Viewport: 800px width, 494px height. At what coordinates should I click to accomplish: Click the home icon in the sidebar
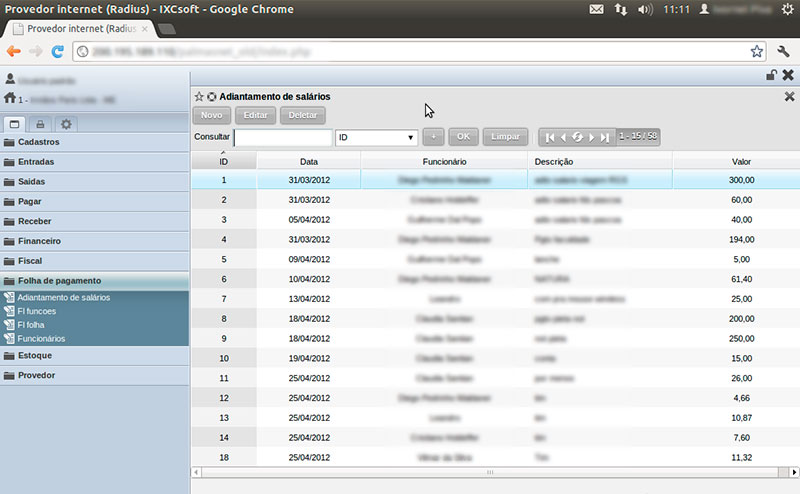(10, 98)
